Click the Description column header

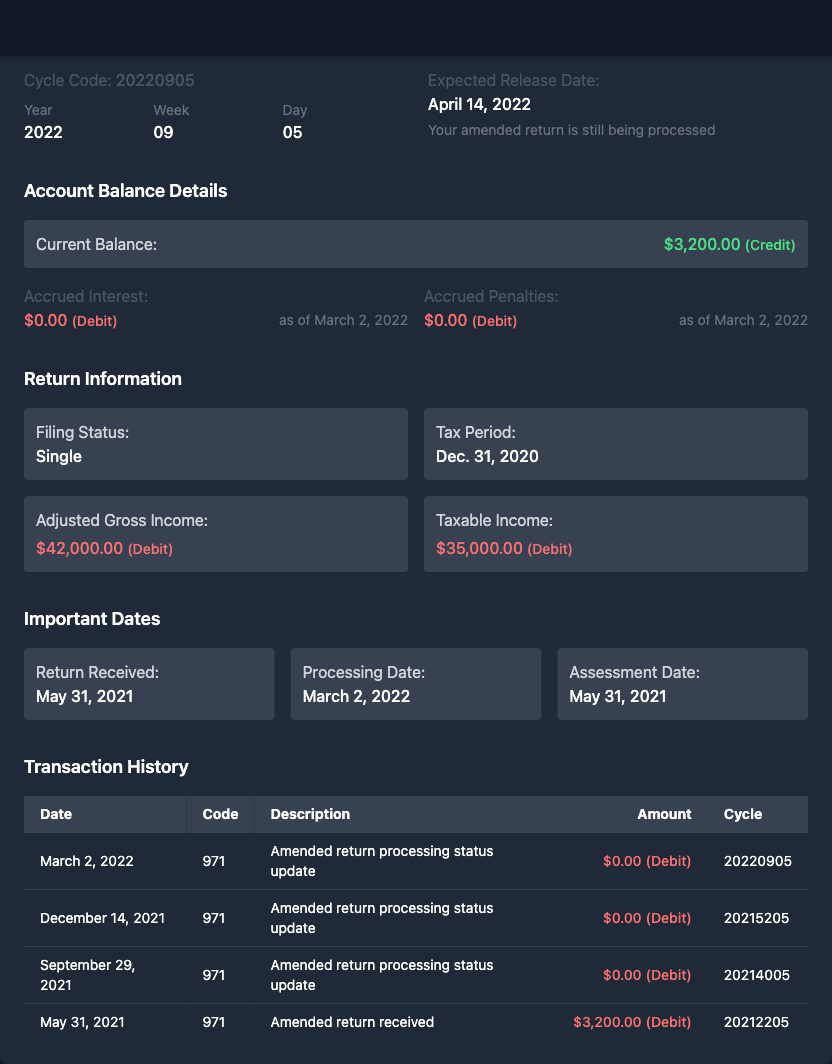pos(310,814)
